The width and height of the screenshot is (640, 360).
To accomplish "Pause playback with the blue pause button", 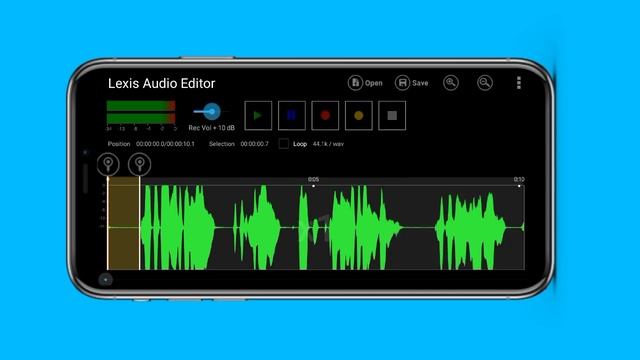I will click(291, 116).
